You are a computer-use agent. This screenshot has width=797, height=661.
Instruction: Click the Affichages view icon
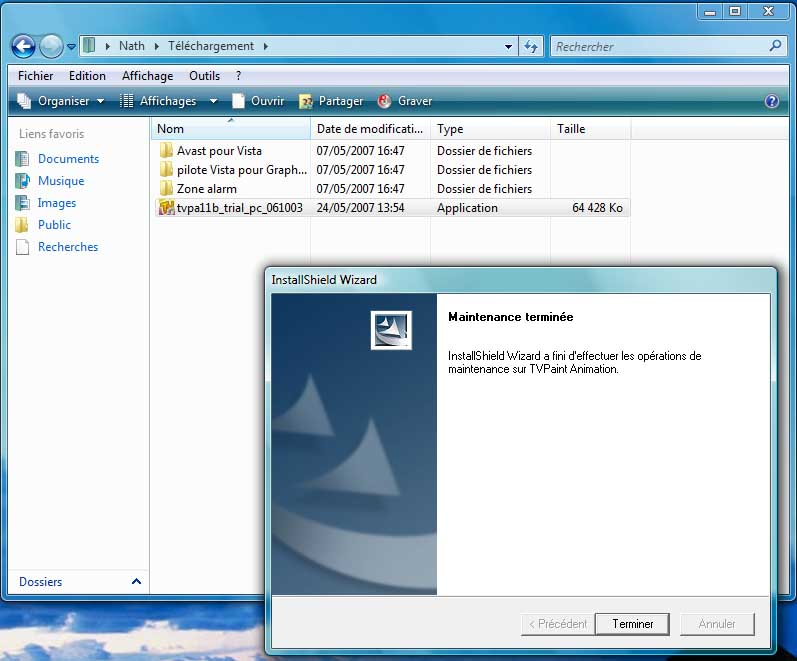tap(126, 101)
